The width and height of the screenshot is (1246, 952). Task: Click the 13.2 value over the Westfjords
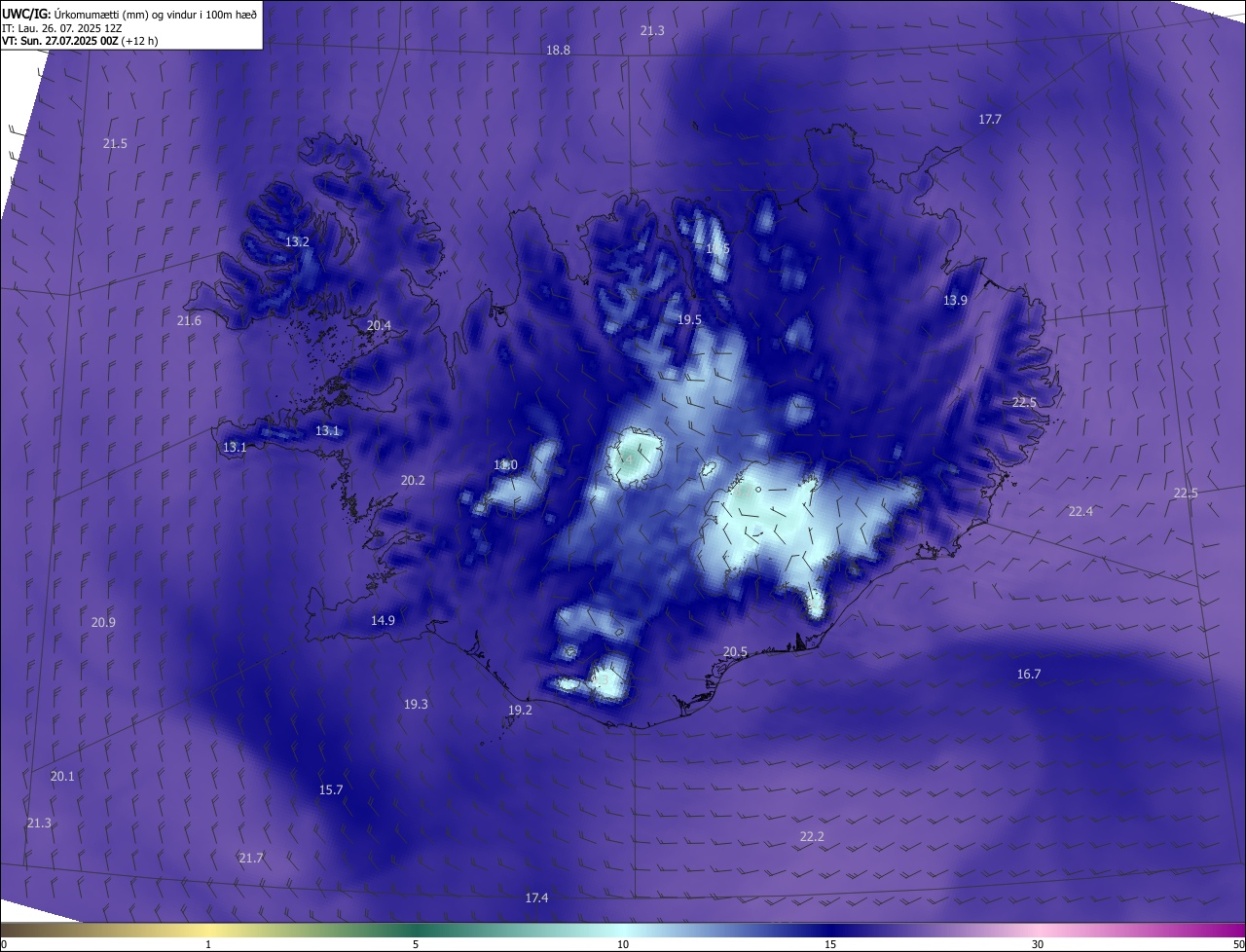coord(297,241)
